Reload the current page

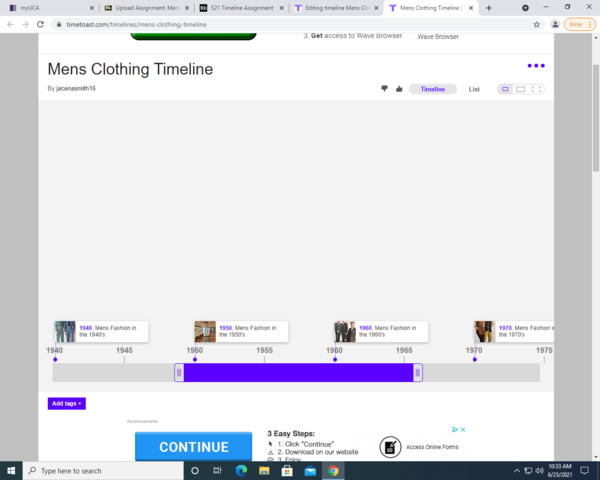click(40, 24)
